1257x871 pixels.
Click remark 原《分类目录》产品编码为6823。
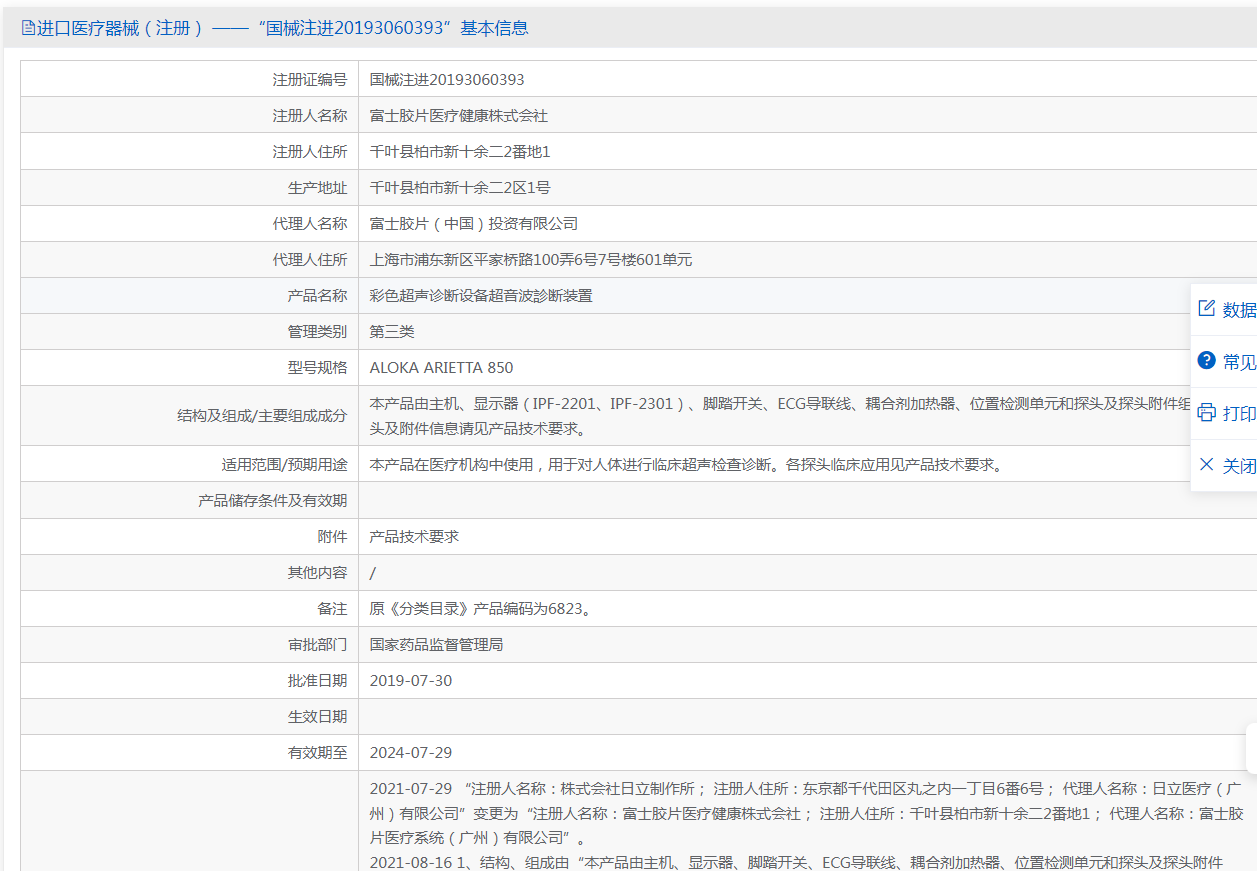click(x=481, y=609)
